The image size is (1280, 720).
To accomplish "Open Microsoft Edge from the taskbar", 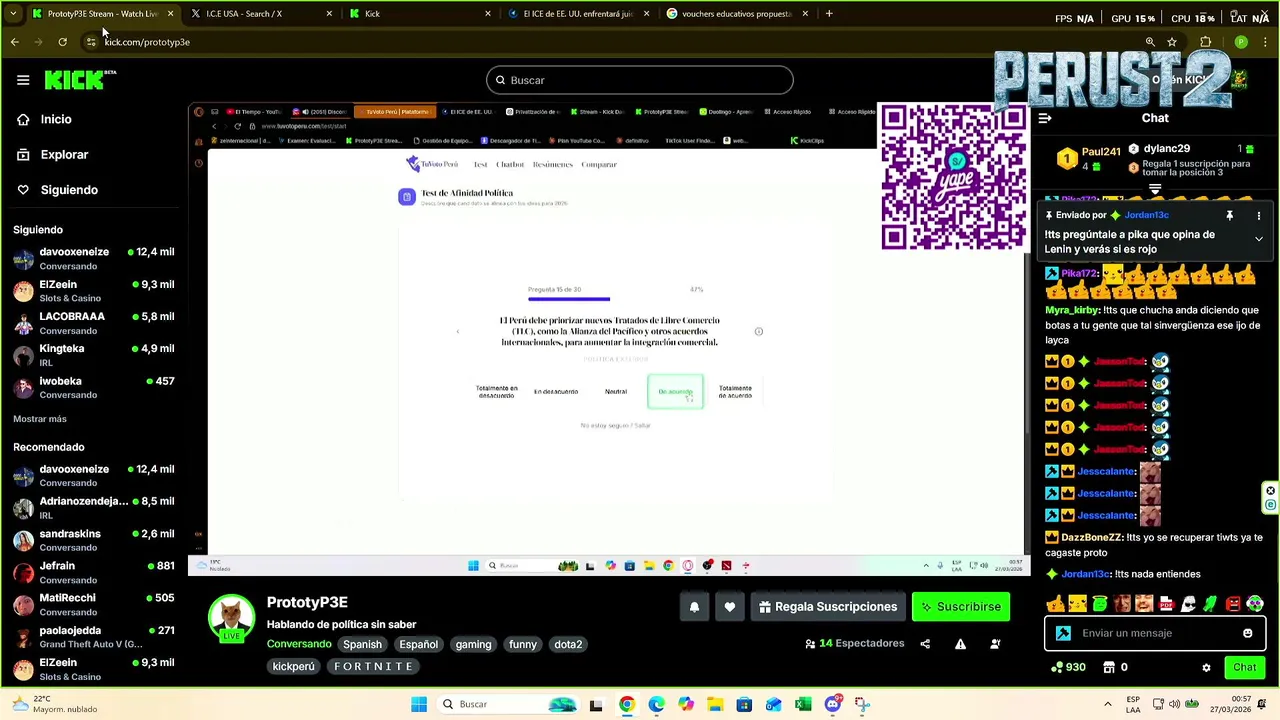I will (x=656, y=704).
